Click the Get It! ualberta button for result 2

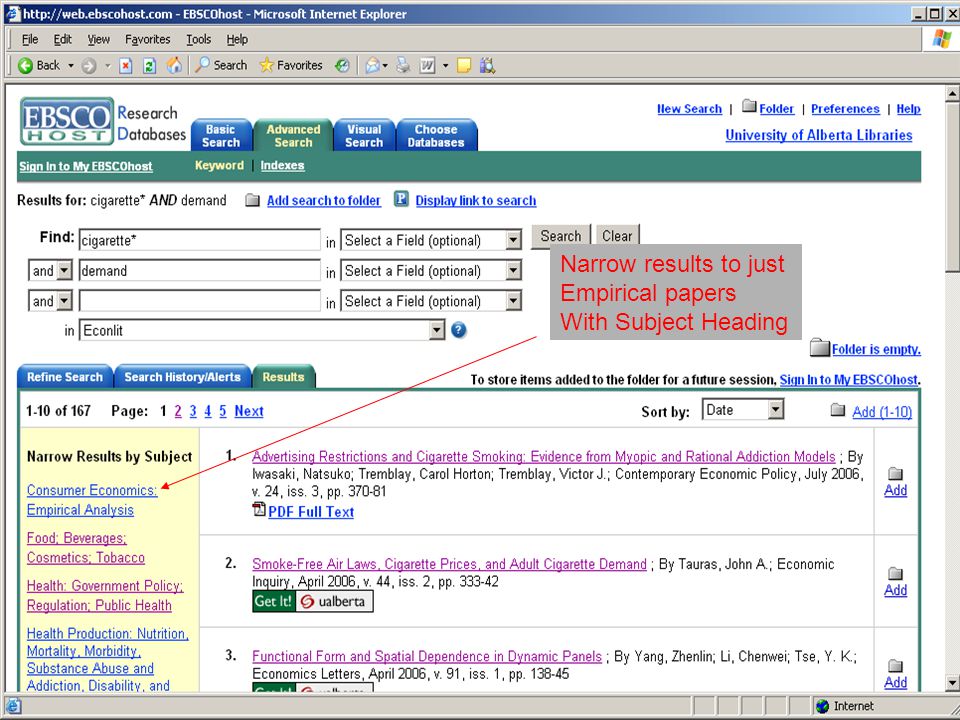[313, 601]
